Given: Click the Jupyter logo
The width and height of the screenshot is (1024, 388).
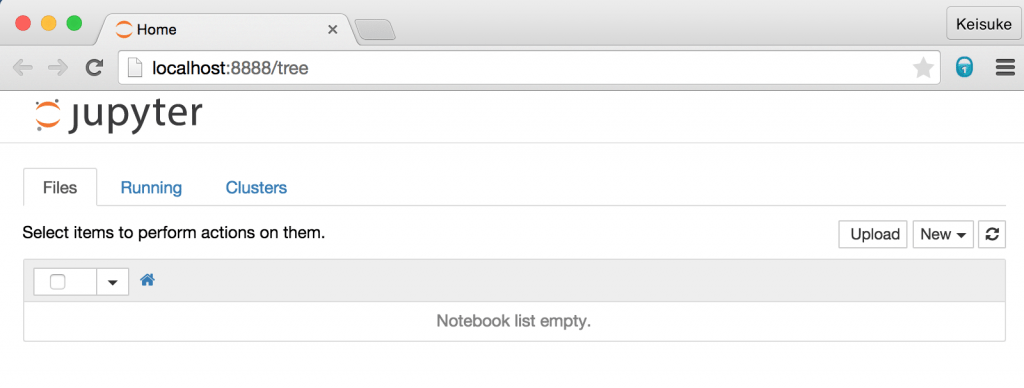Looking at the screenshot, I should [118, 116].
